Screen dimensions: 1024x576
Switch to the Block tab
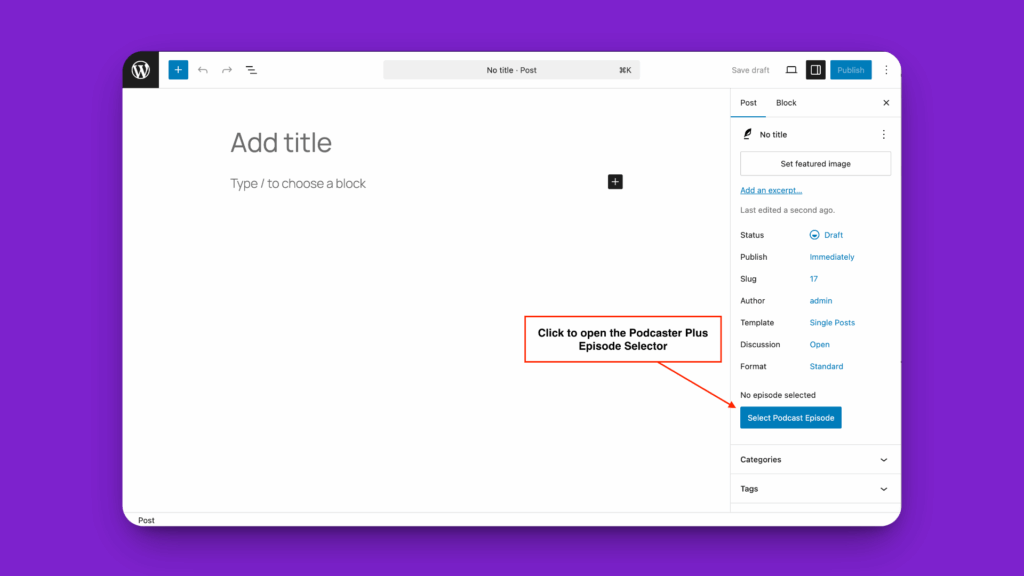coord(786,103)
